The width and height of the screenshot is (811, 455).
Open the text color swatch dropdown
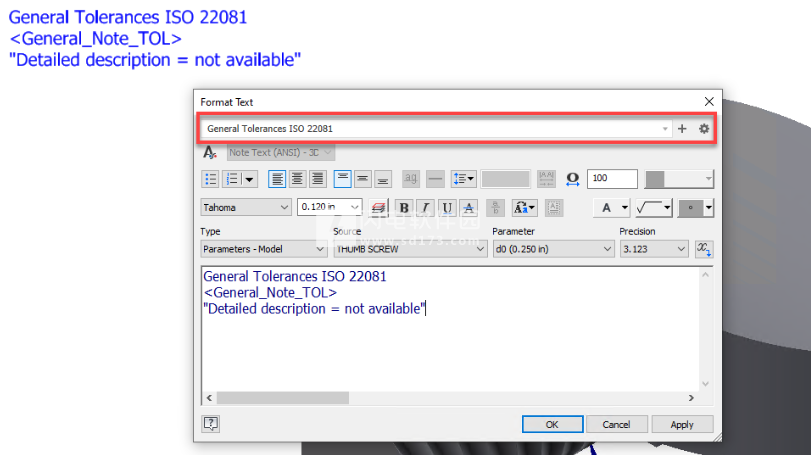tap(679, 179)
